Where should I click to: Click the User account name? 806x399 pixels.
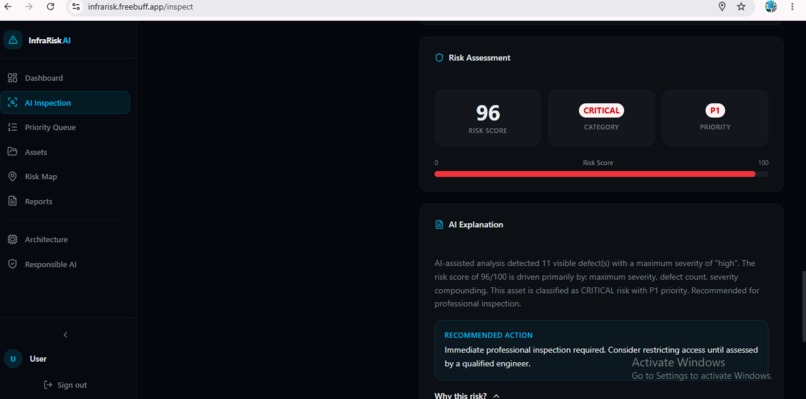38,359
